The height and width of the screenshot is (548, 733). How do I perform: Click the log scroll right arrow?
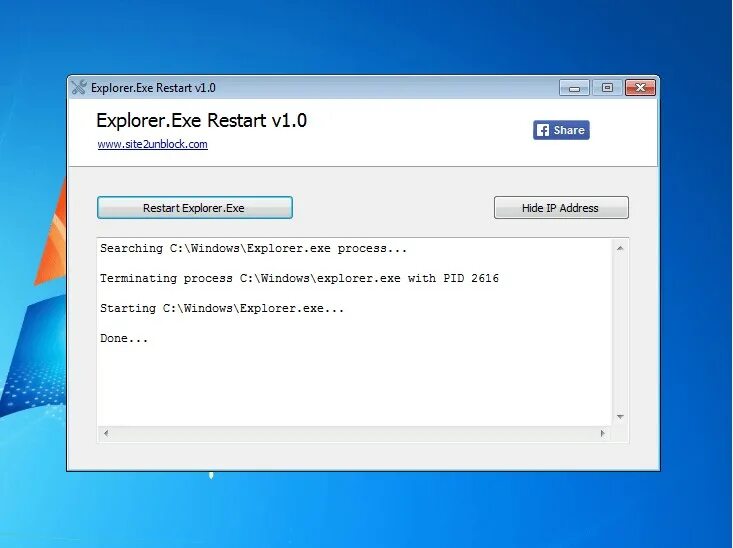(x=603, y=433)
